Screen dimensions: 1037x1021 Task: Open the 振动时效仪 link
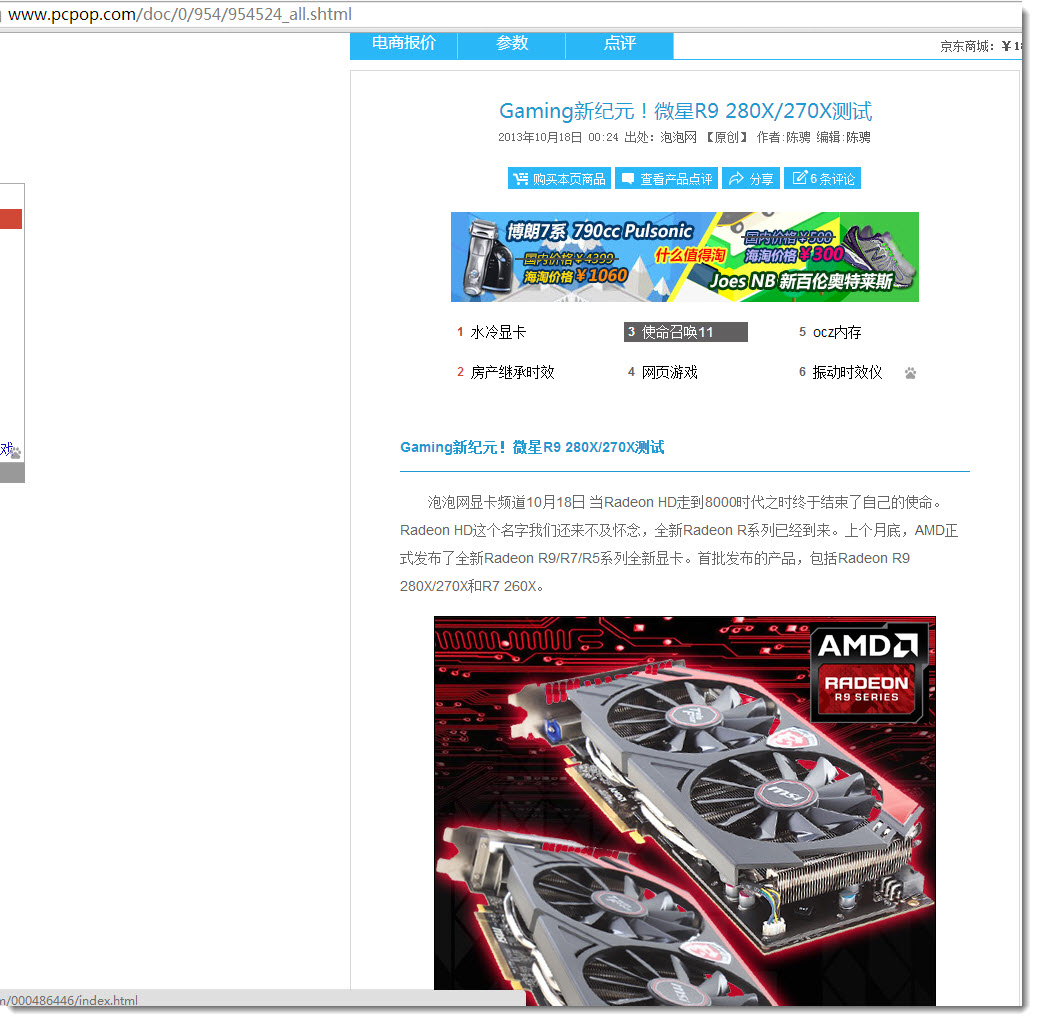[847, 373]
